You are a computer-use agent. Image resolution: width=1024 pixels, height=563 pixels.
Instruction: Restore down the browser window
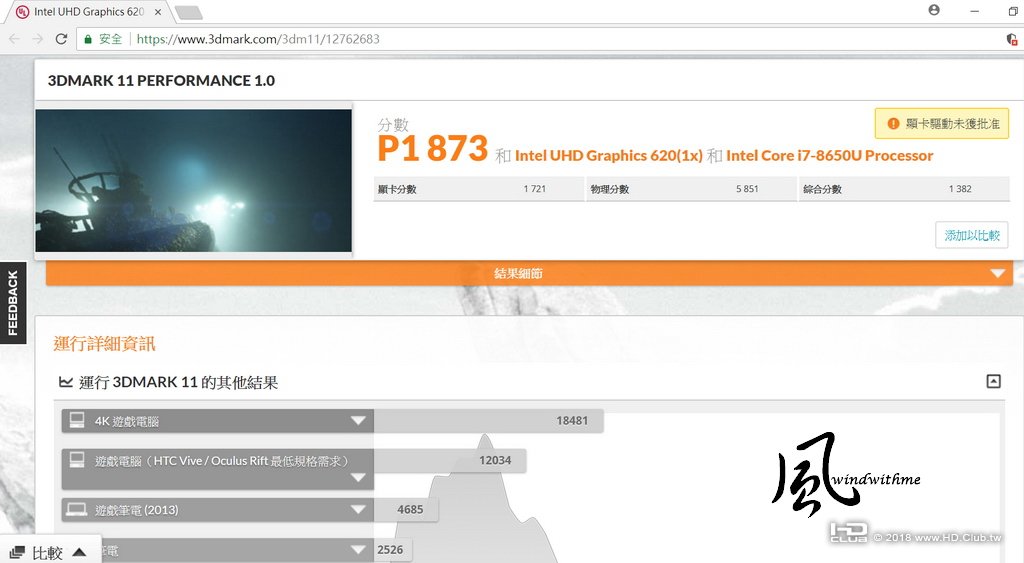point(1013,11)
